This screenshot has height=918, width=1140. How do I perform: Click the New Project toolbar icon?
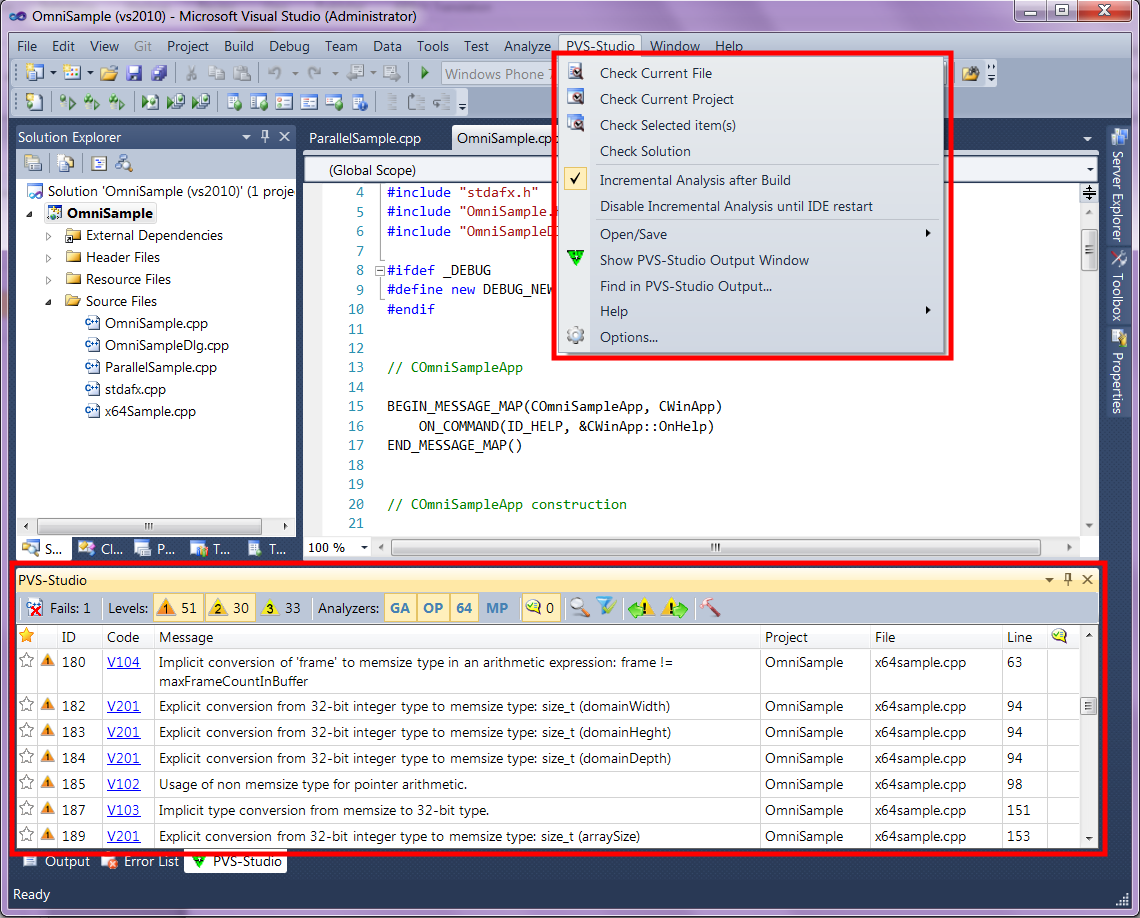[34, 73]
